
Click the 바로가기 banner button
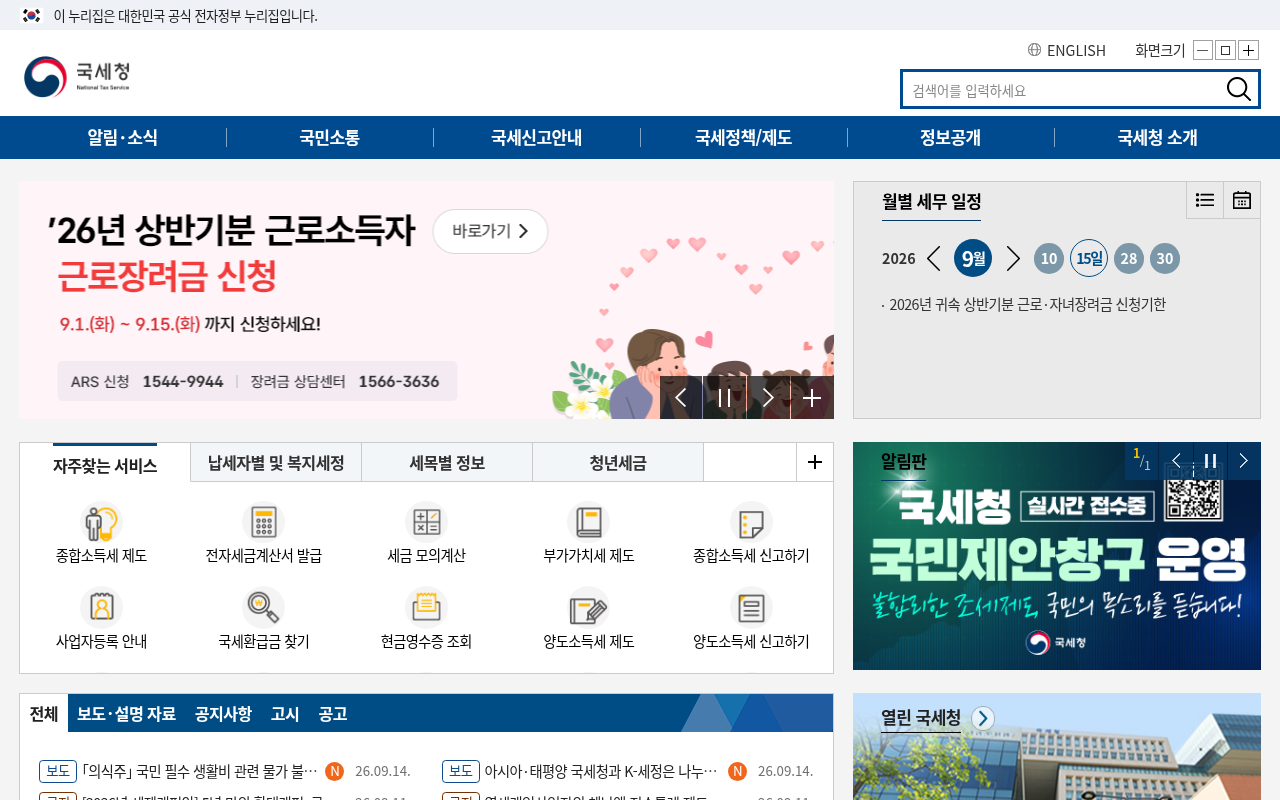click(490, 231)
